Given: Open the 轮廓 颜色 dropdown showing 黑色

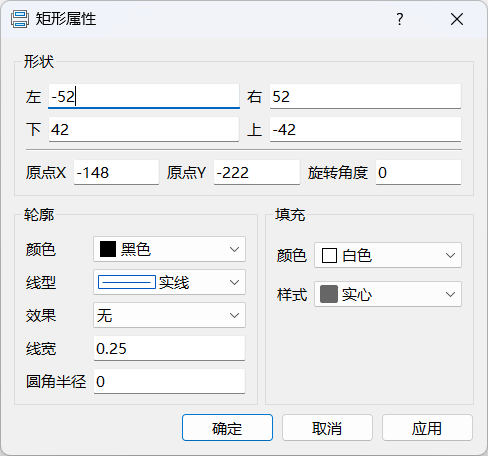Looking at the screenshot, I should [x=169, y=249].
